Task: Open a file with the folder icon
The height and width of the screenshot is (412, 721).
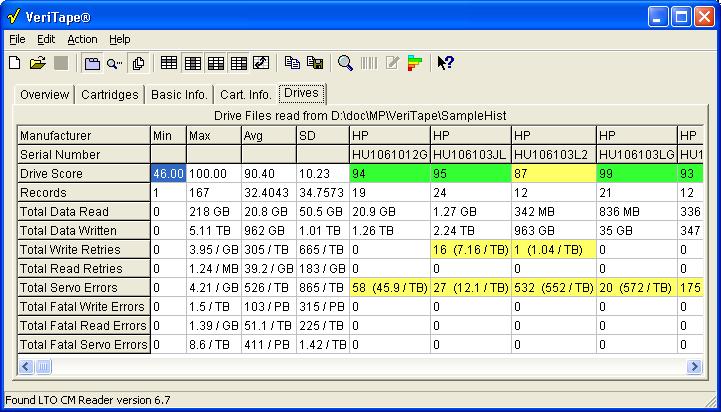Action: 37,63
